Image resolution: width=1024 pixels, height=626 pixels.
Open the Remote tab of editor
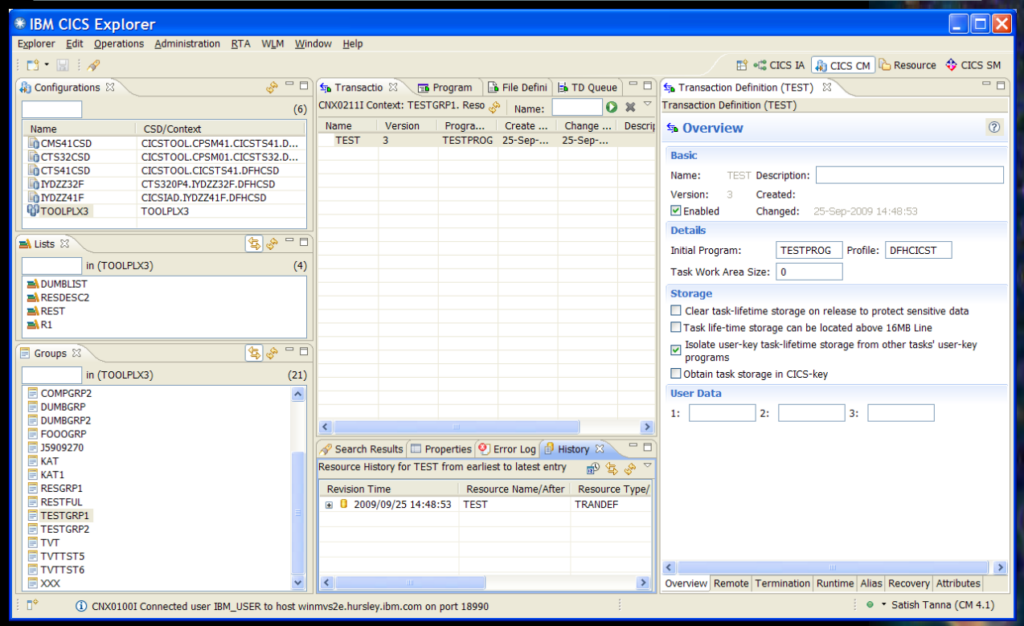(x=731, y=584)
